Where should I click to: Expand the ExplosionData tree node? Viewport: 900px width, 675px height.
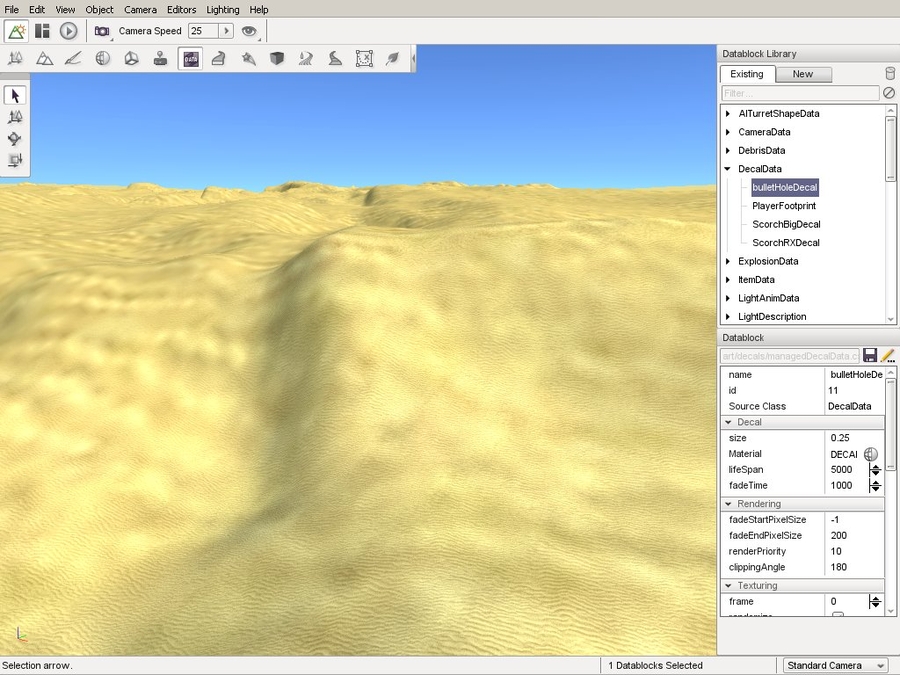(728, 261)
